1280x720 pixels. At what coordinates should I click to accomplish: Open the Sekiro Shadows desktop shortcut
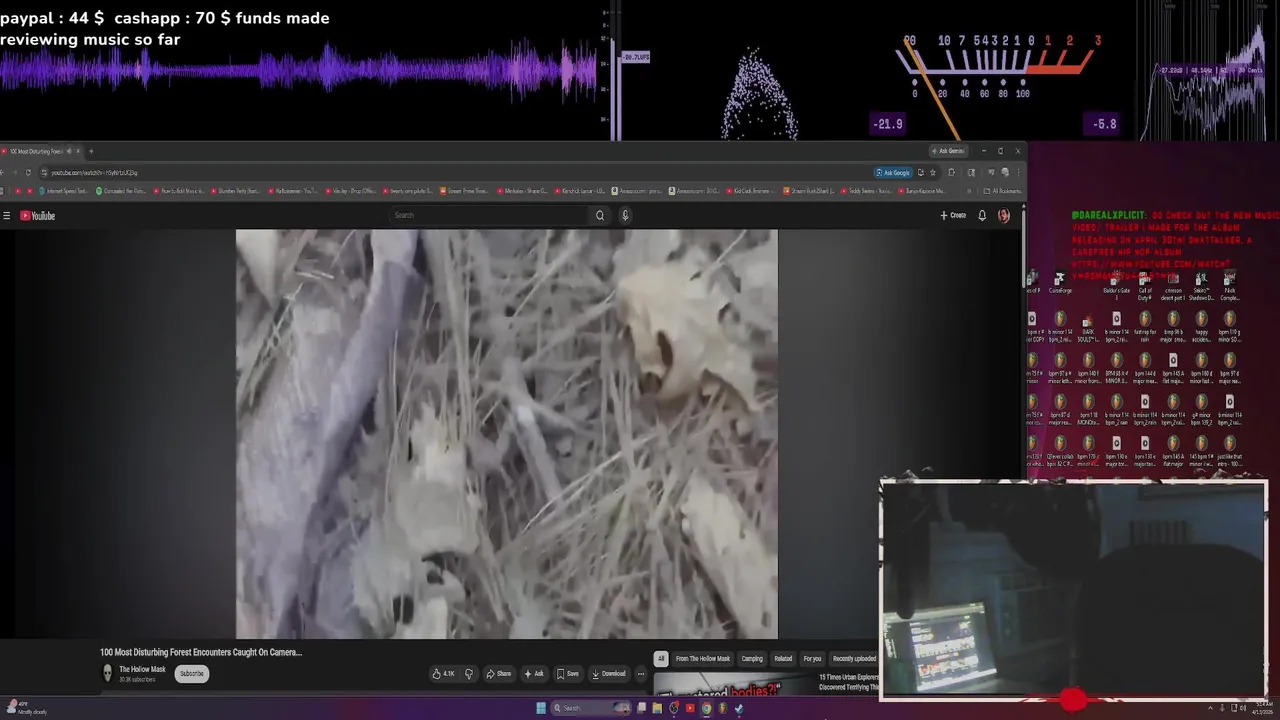click(1201, 287)
